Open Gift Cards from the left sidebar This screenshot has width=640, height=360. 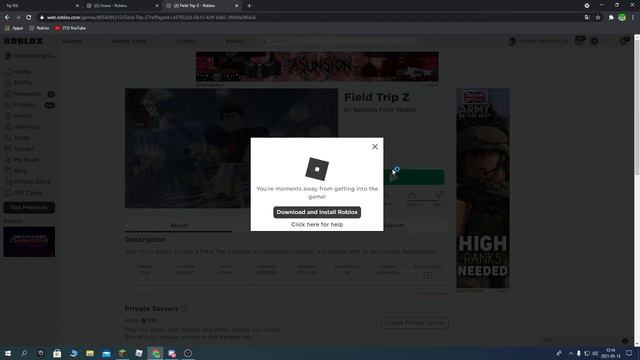(24, 193)
